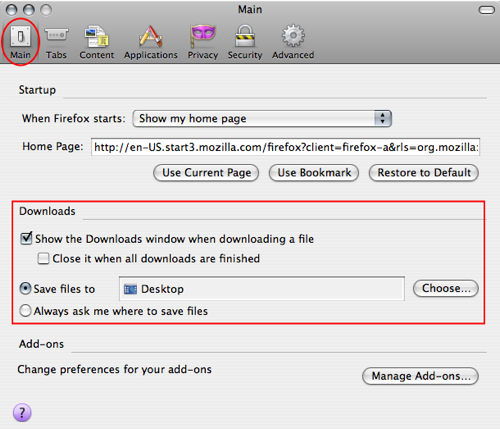Open the Main preferences pane icon

tap(20, 36)
